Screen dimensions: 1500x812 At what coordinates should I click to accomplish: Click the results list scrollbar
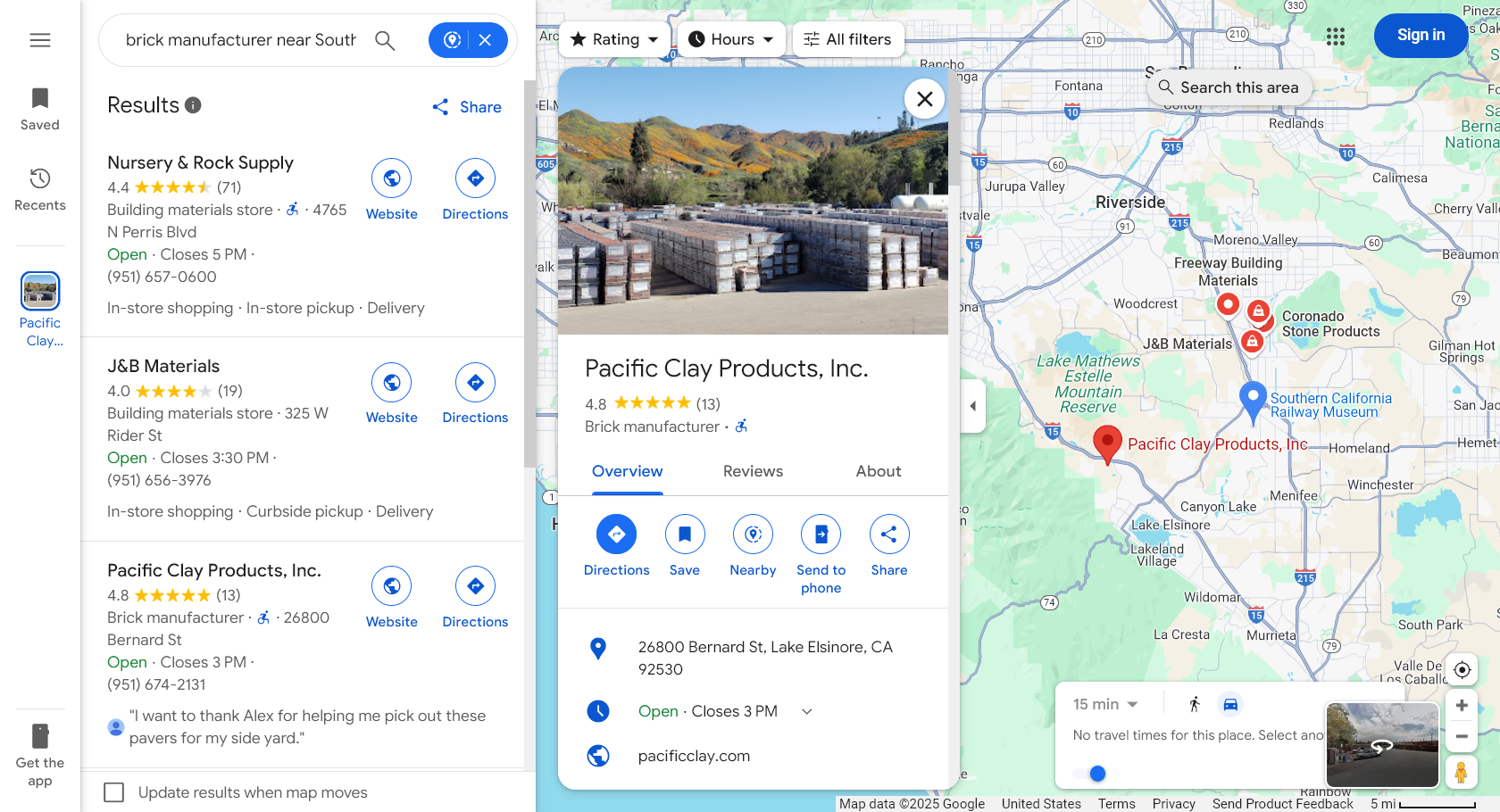[x=529, y=274]
